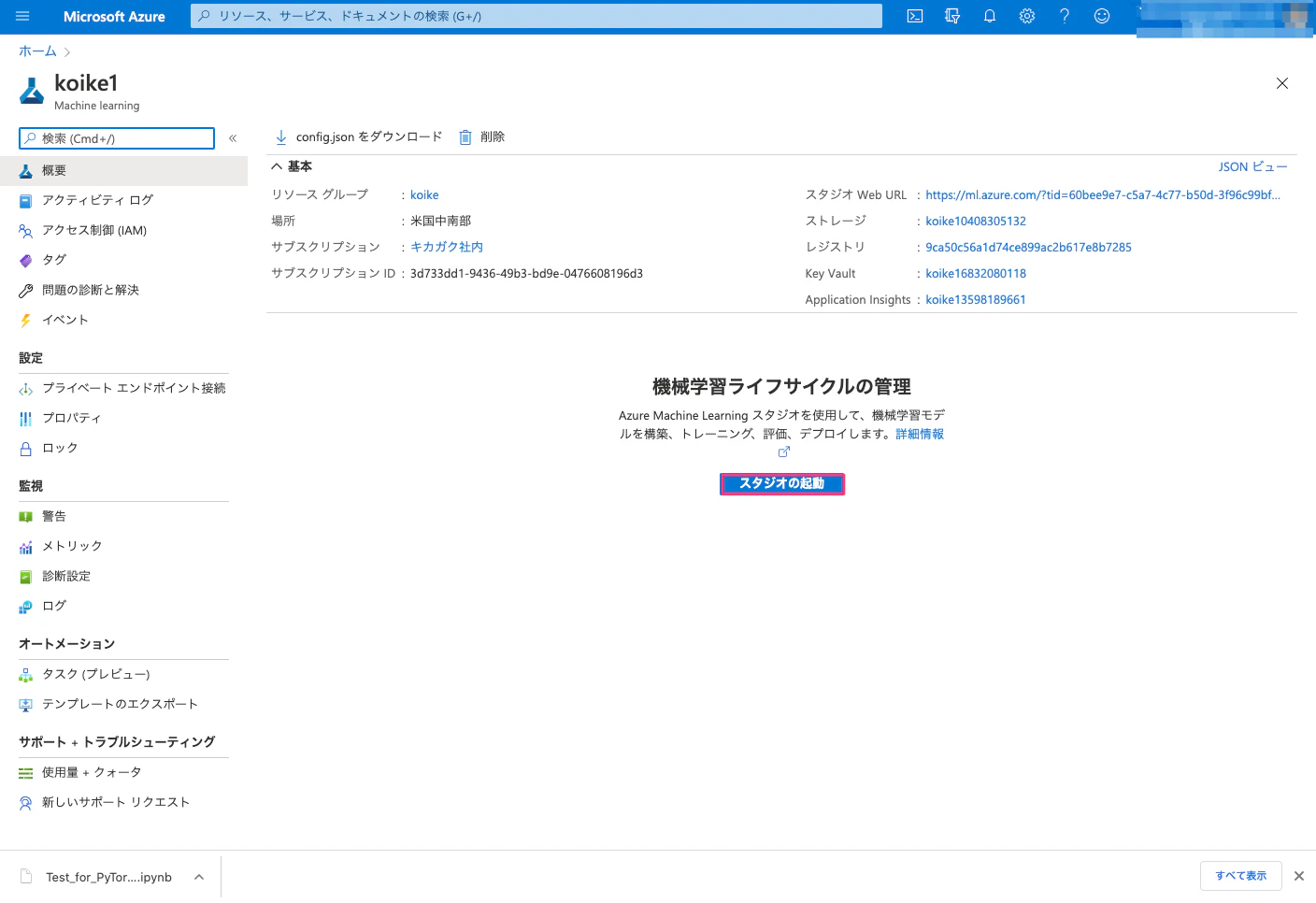The height and width of the screenshot is (903, 1316).
Task: Open portal settings gear
Action: (x=1027, y=16)
